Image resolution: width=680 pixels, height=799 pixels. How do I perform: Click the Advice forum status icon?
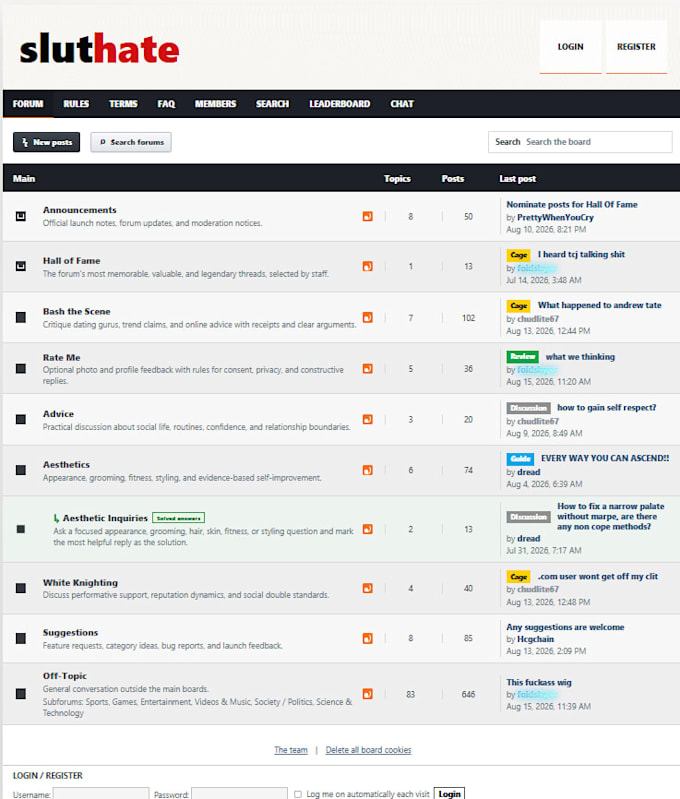pos(21,419)
